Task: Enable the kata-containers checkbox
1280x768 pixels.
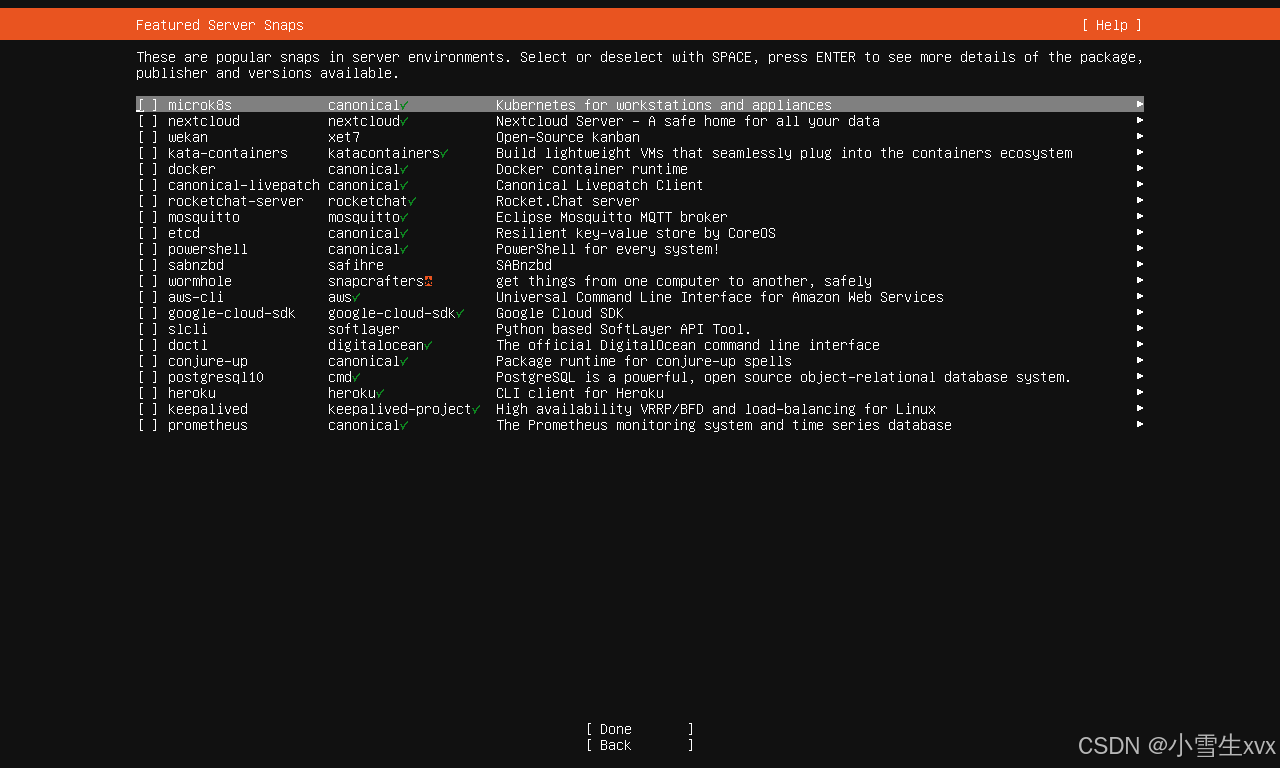Action: point(148,153)
